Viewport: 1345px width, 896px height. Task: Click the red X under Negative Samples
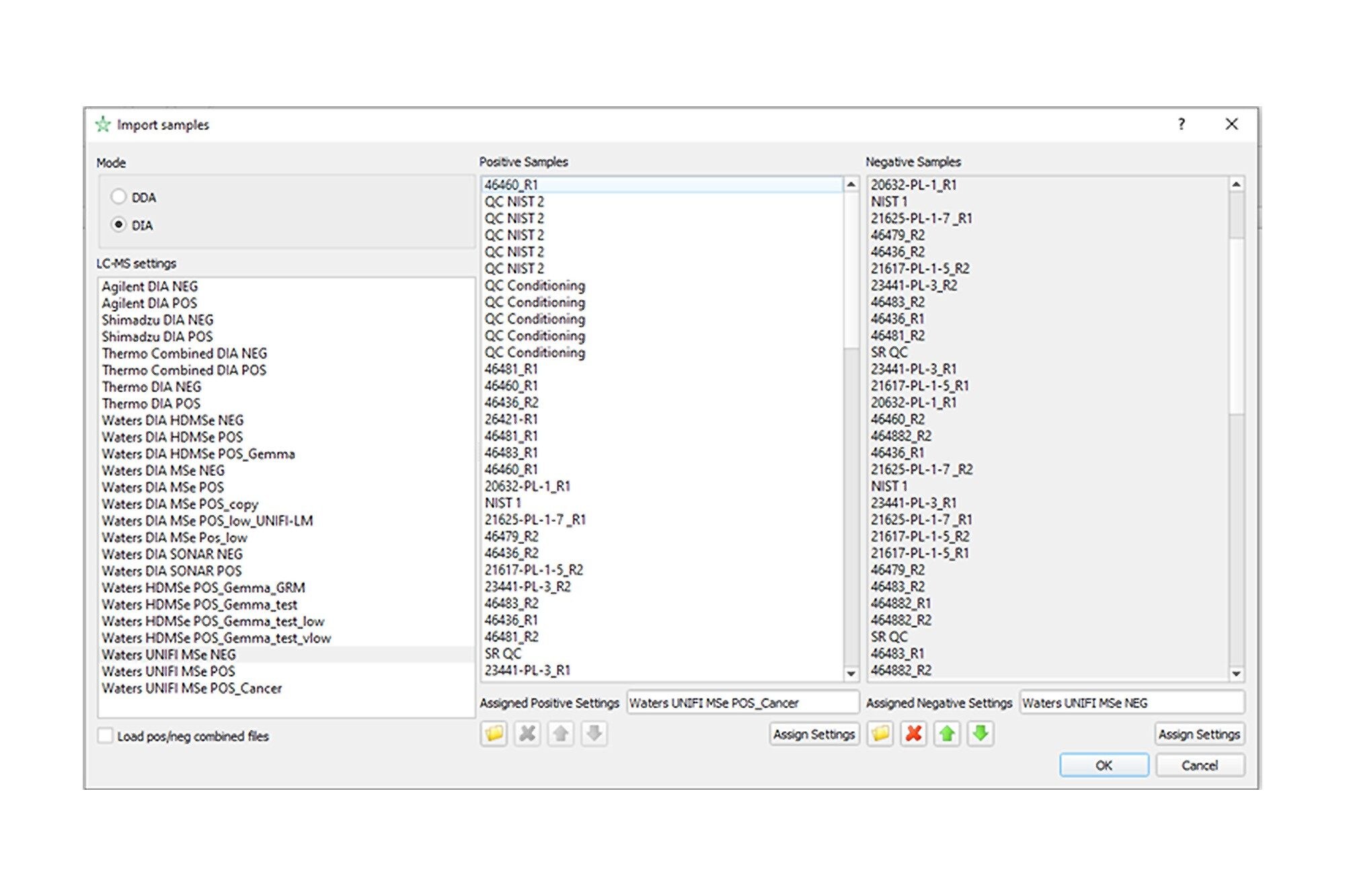pyautogui.click(x=913, y=733)
